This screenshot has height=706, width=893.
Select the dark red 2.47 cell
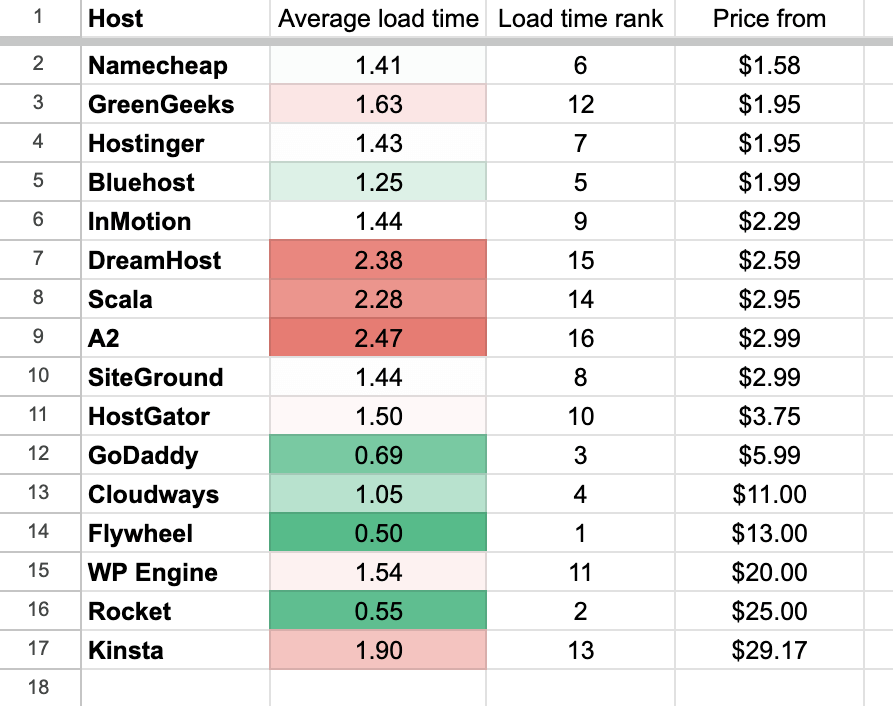point(378,339)
